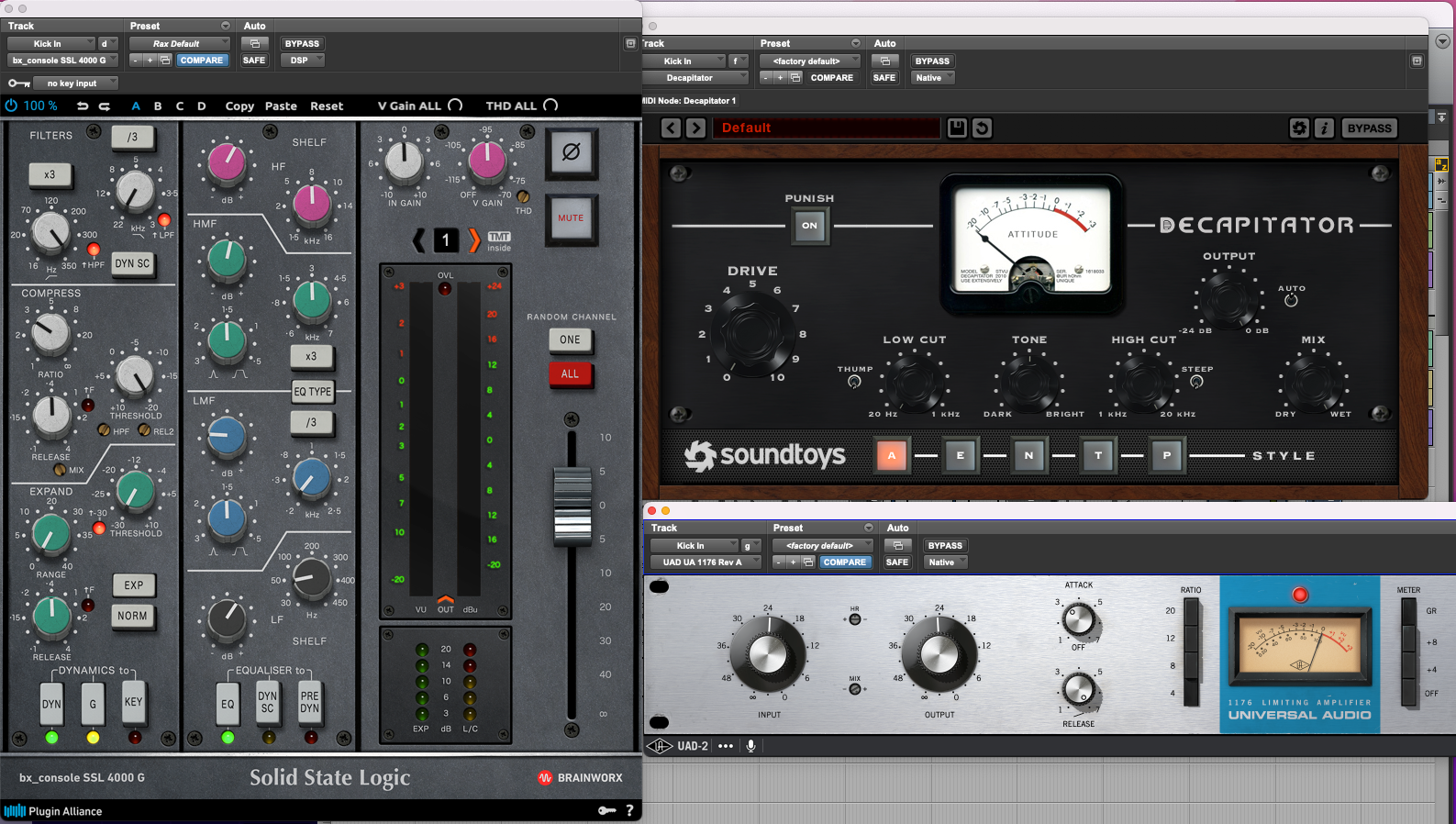The width and height of the screenshot is (1456, 824).
Task: Select next TMT channel with orange right arrow
Action: tap(473, 240)
